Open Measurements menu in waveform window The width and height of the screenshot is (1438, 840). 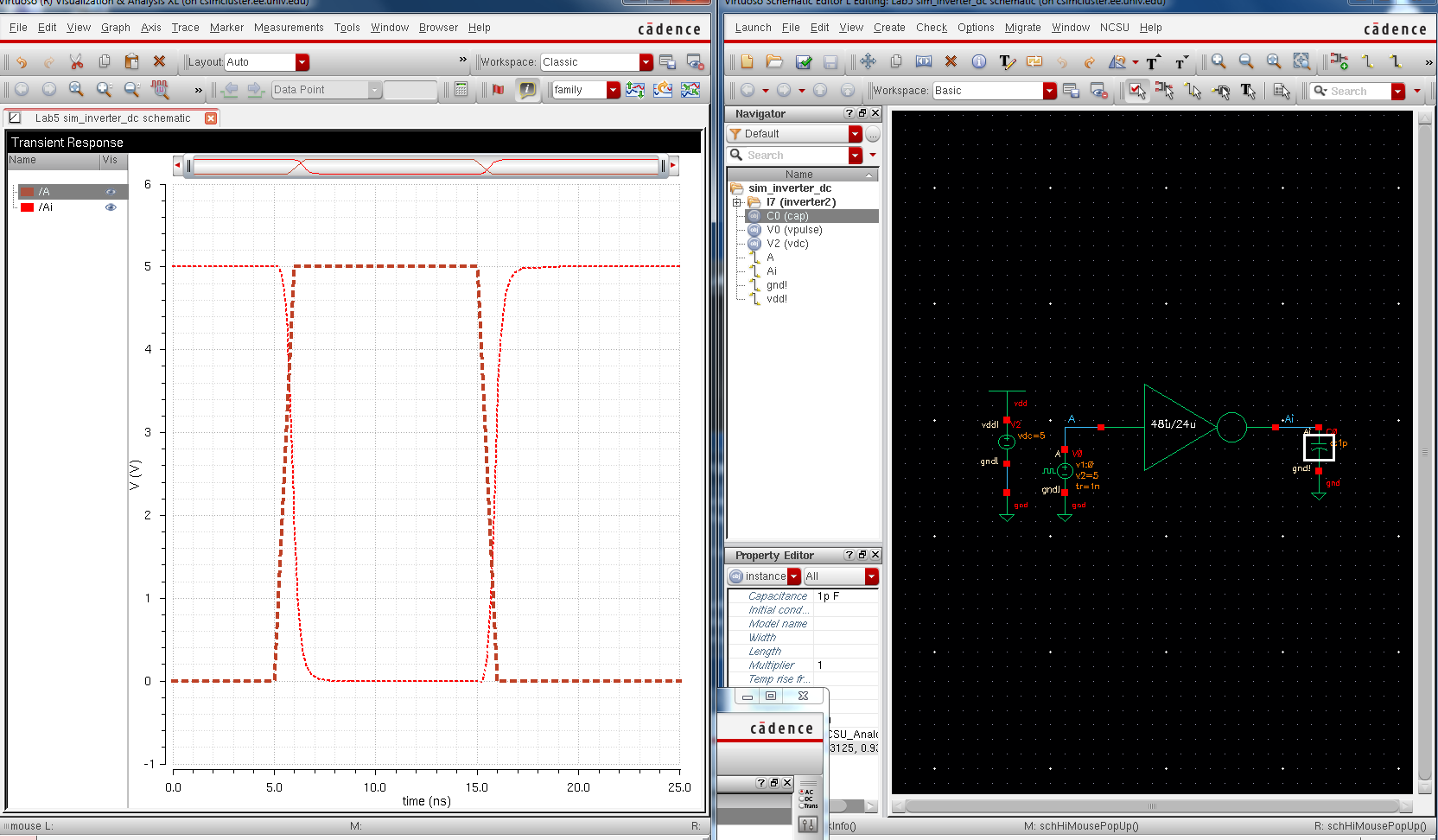(x=289, y=28)
